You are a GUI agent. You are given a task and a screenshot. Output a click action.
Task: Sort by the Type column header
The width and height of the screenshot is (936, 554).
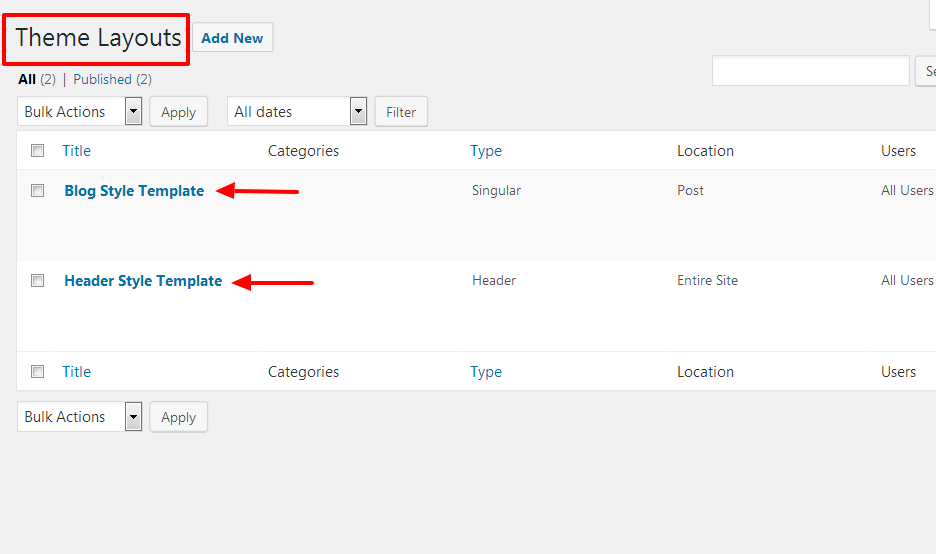[x=486, y=151]
